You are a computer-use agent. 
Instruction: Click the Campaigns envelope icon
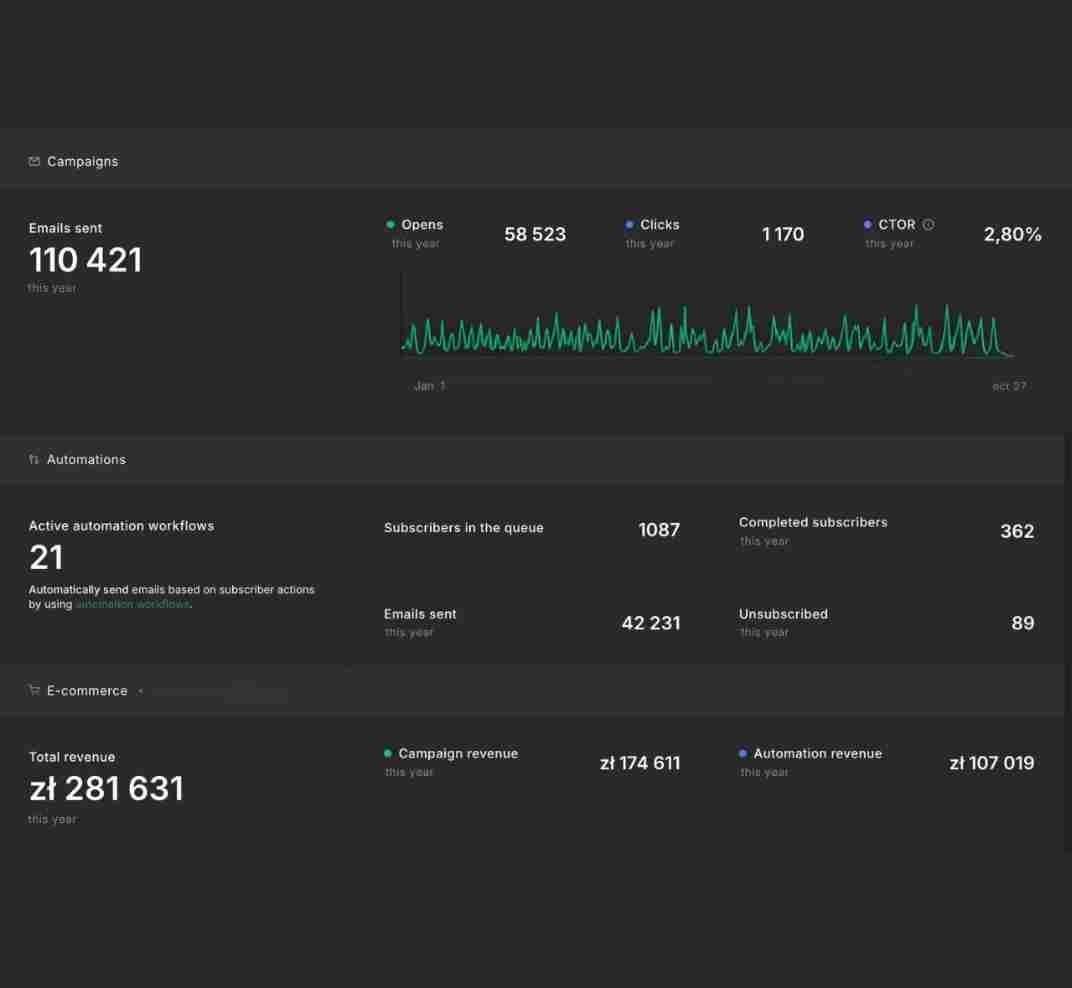point(34,161)
